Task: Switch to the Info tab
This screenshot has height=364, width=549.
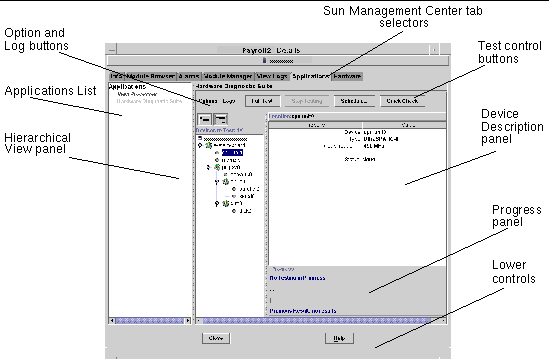Action: click(116, 76)
